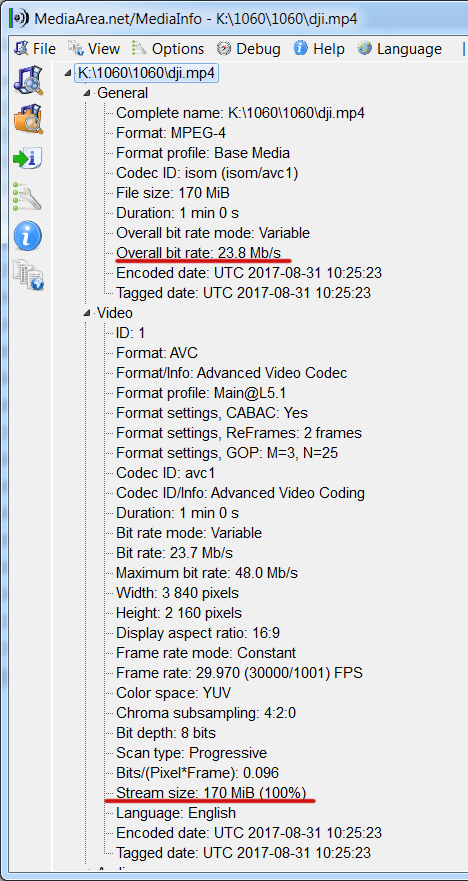Open the Debug menu
Image resolution: width=468 pixels, height=881 pixels.
pyautogui.click(x=248, y=49)
